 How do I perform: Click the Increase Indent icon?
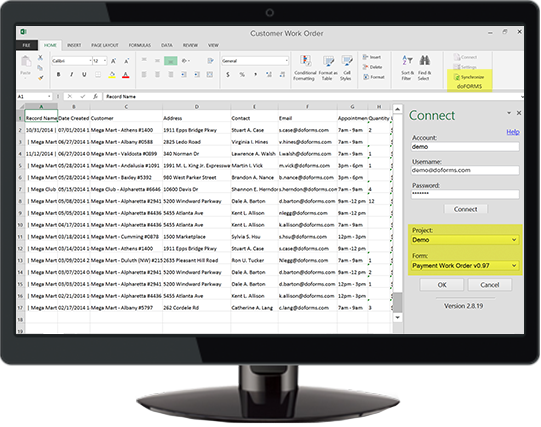click(x=197, y=75)
